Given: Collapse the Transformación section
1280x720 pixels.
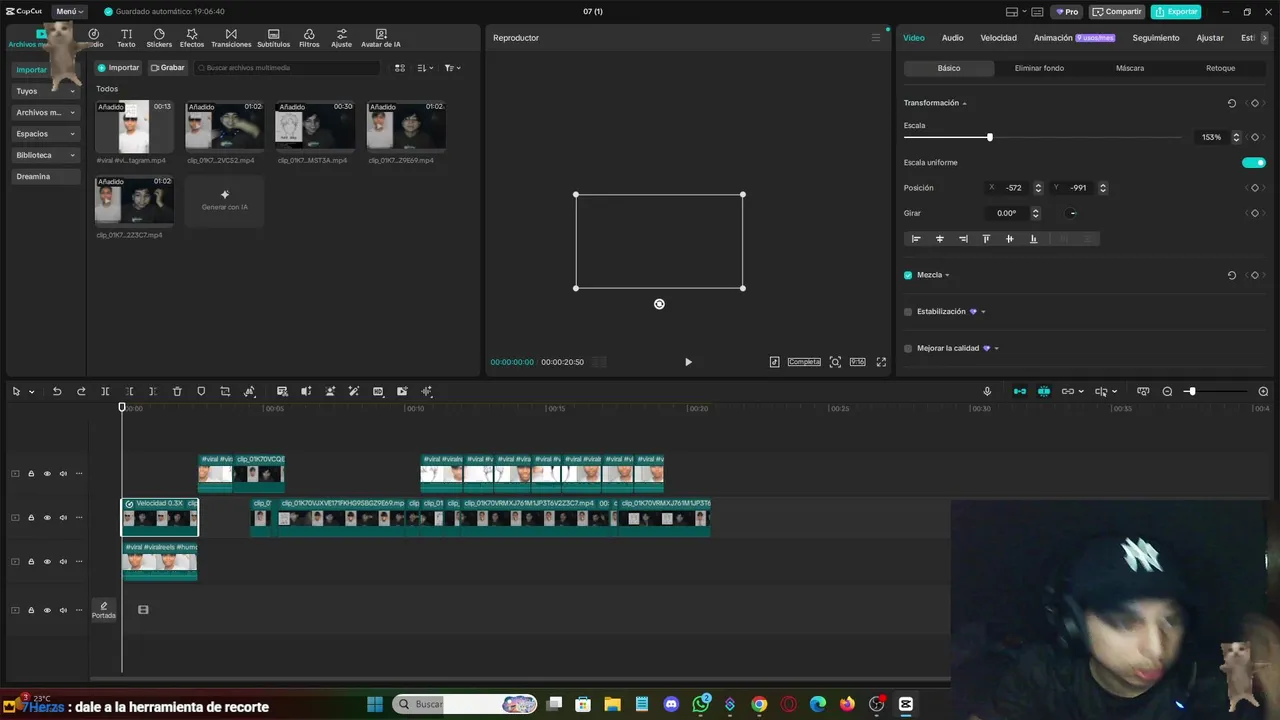Looking at the screenshot, I should coord(964,103).
